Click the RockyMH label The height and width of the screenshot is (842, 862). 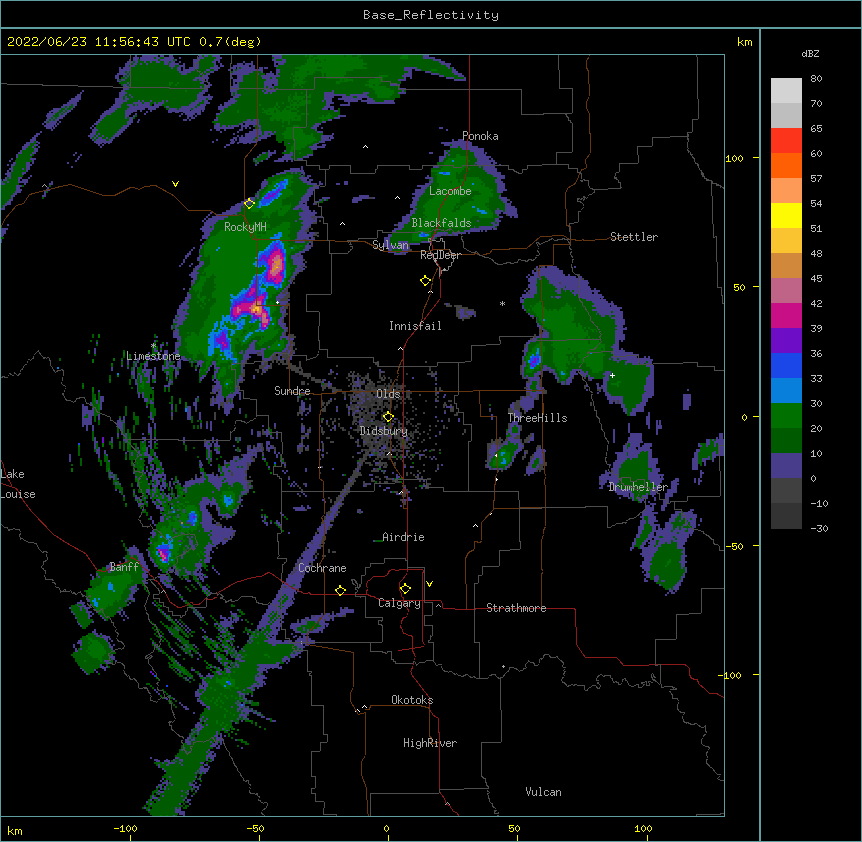(245, 227)
